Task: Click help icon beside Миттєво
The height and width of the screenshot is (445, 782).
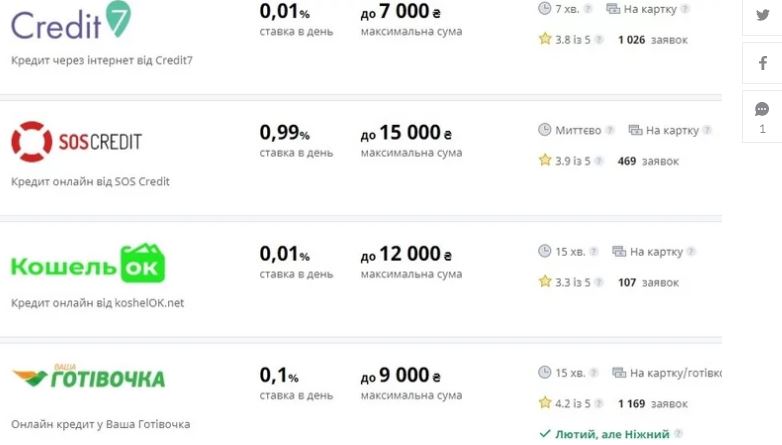Action: tap(609, 130)
